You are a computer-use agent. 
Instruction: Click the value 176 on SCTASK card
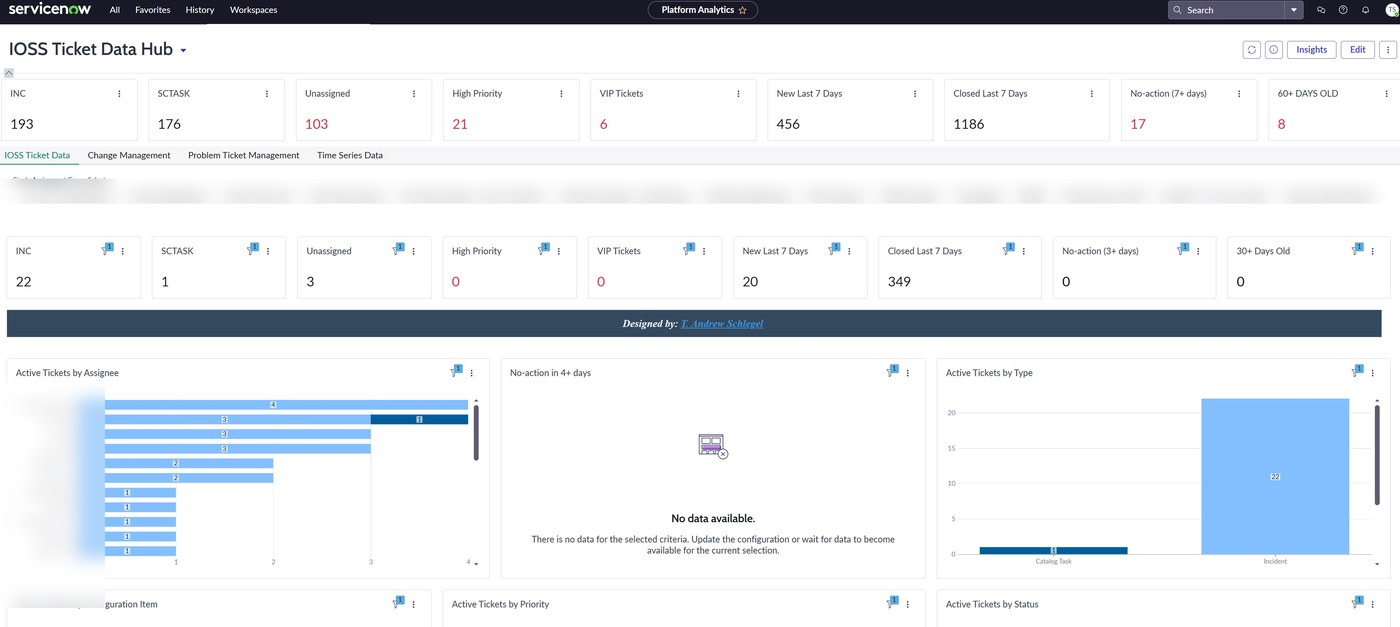point(169,124)
